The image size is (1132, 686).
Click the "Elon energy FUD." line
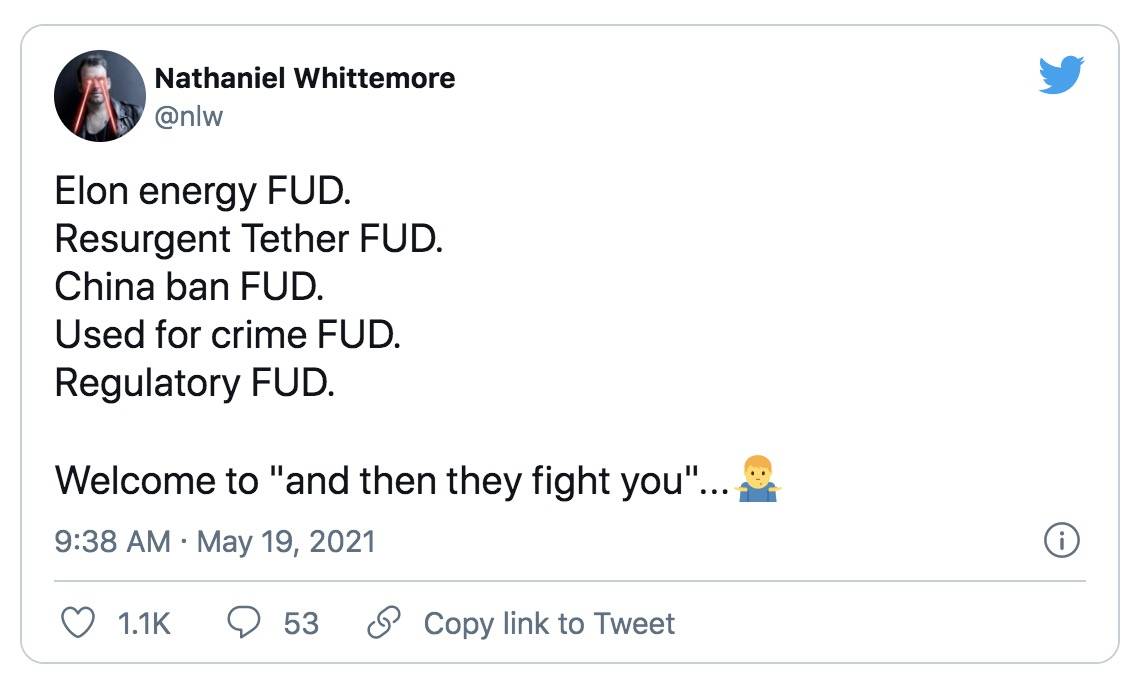(203, 191)
